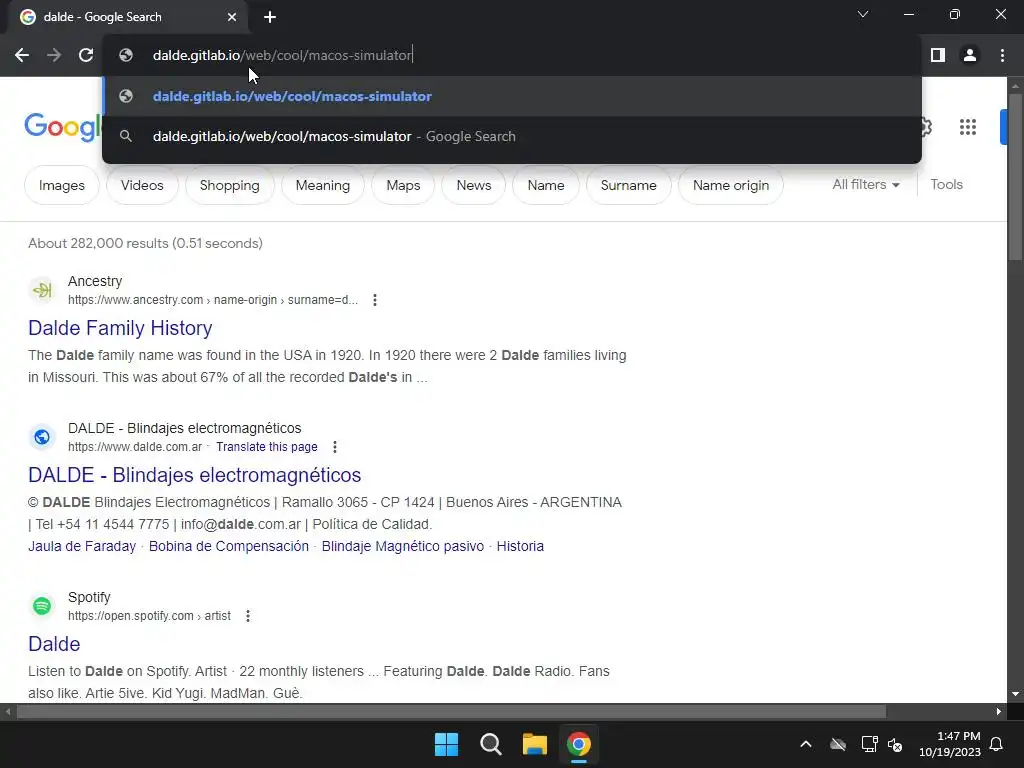Screen dimensions: 1024x768
Task: Click the Google logo
Action: coord(63,126)
